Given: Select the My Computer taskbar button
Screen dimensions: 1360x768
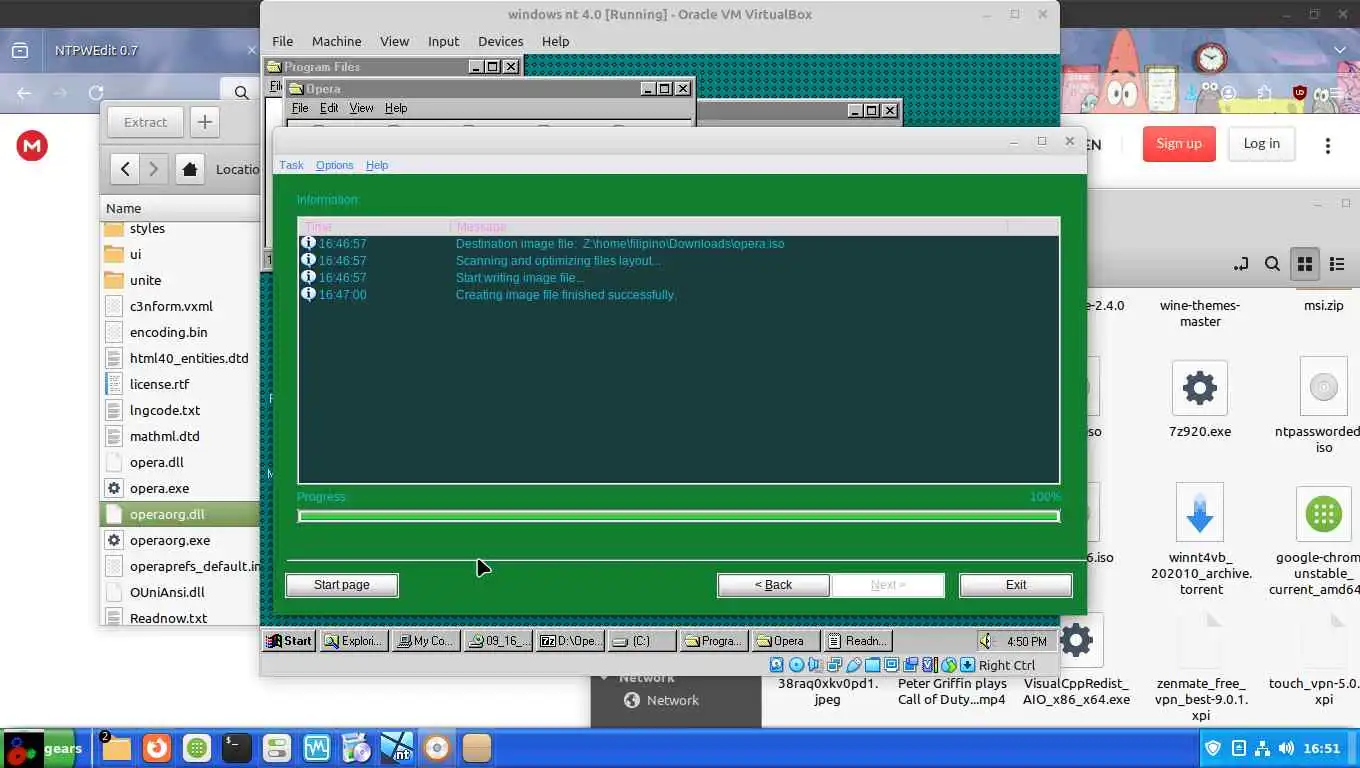Looking at the screenshot, I should 426,641.
